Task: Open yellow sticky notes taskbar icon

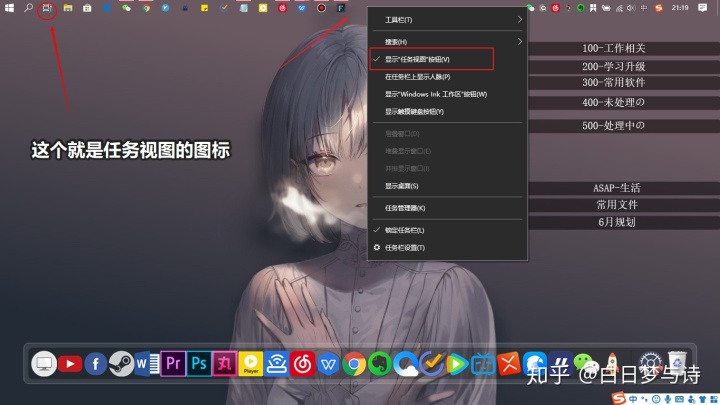Action: click(x=204, y=8)
